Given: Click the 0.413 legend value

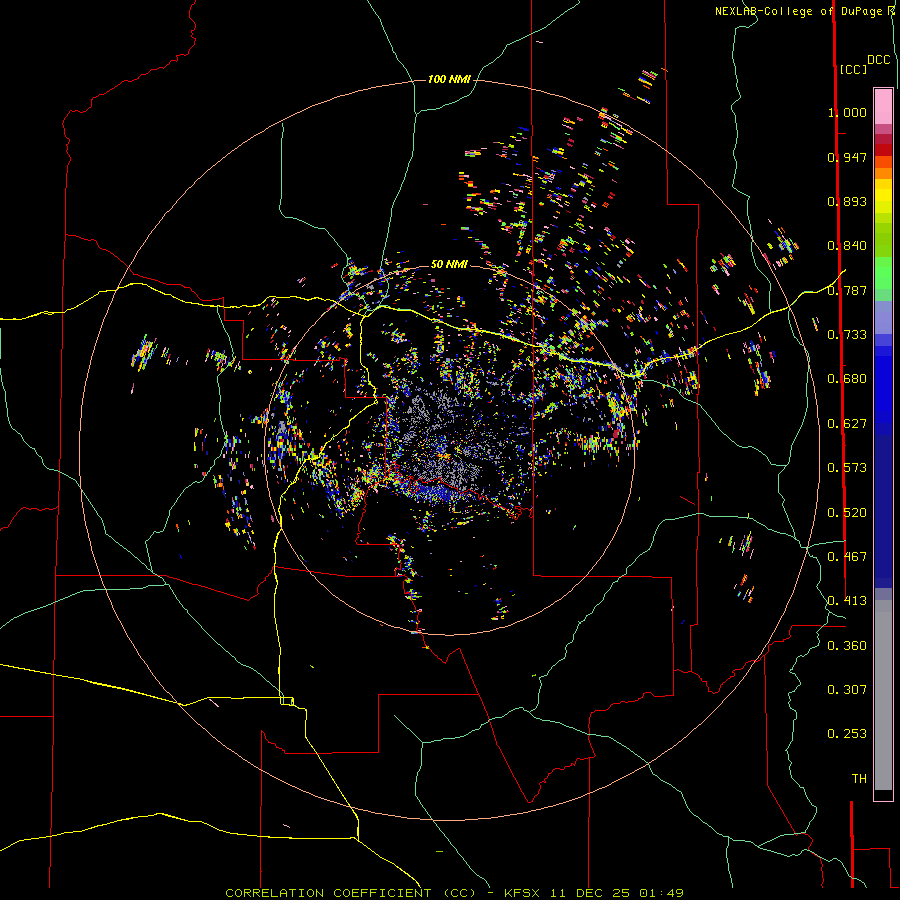Looking at the screenshot, I should 847,601.
